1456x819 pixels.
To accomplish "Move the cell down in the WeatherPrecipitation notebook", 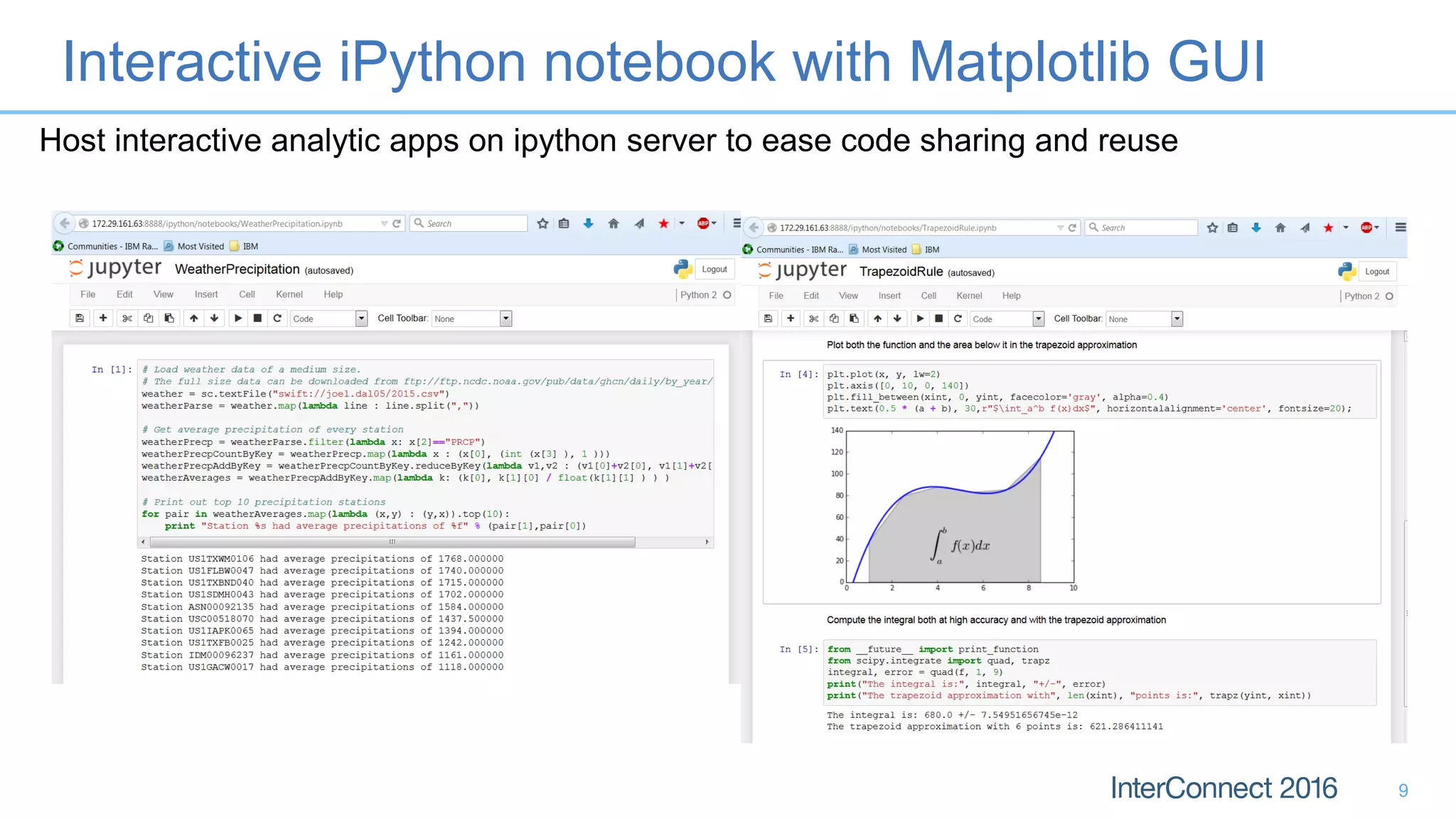I will (214, 318).
